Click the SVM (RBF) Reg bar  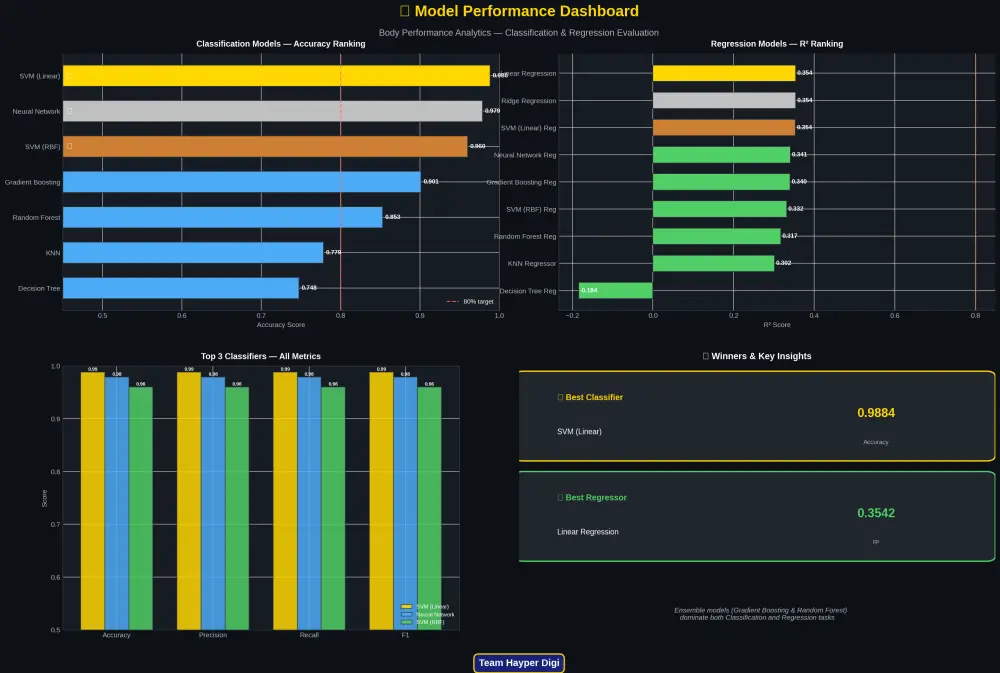(719, 209)
